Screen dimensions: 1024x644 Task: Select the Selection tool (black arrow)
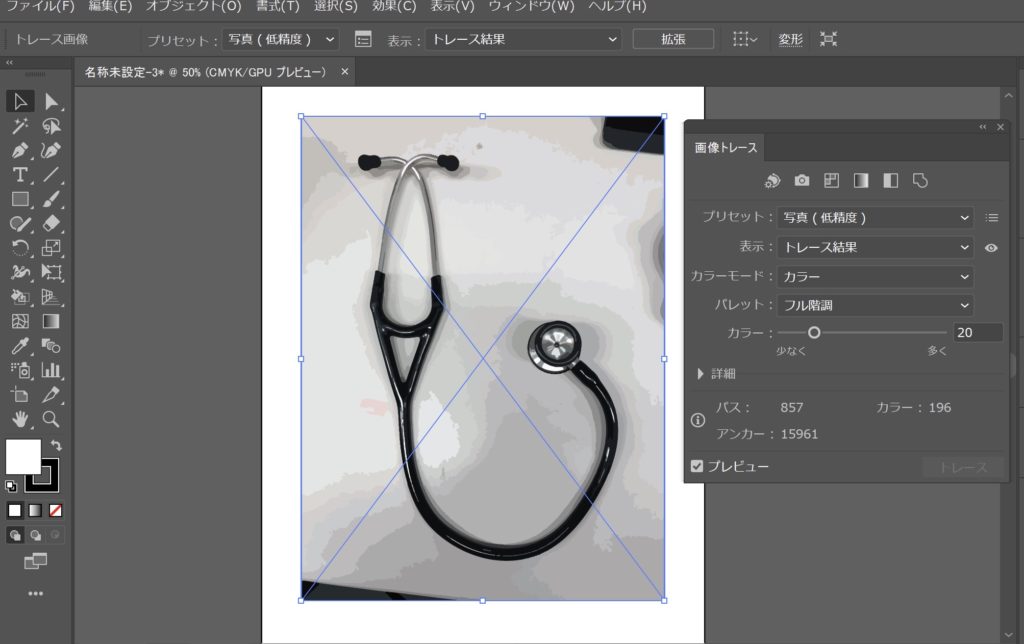tap(20, 101)
